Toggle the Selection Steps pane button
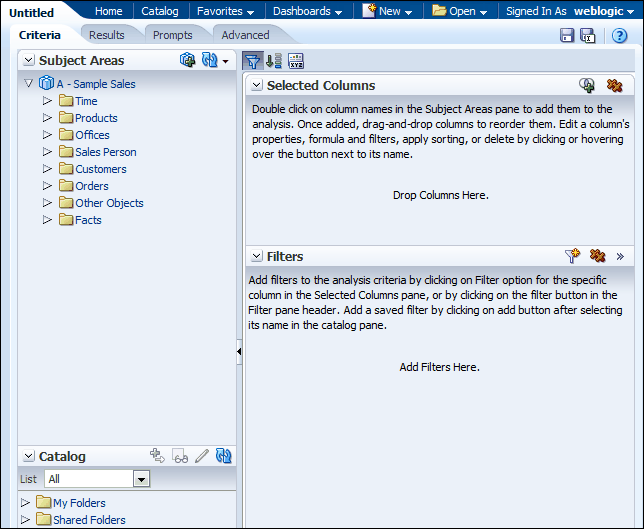This screenshot has width=644, height=529. click(274, 61)
